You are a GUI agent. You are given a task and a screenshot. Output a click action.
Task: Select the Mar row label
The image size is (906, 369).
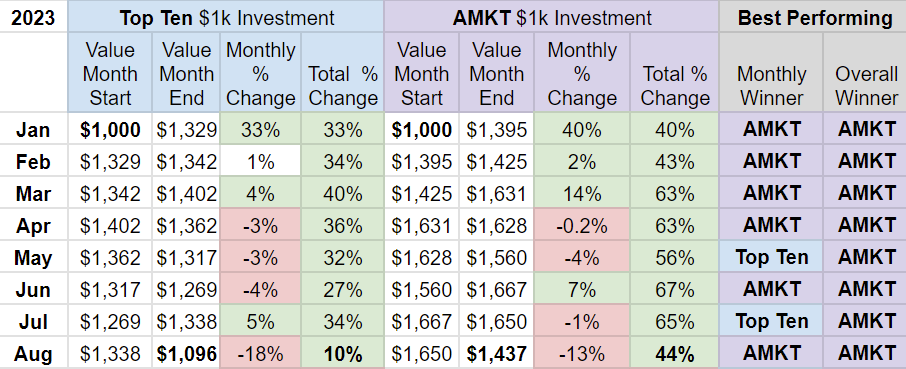(x=34, y=193)
